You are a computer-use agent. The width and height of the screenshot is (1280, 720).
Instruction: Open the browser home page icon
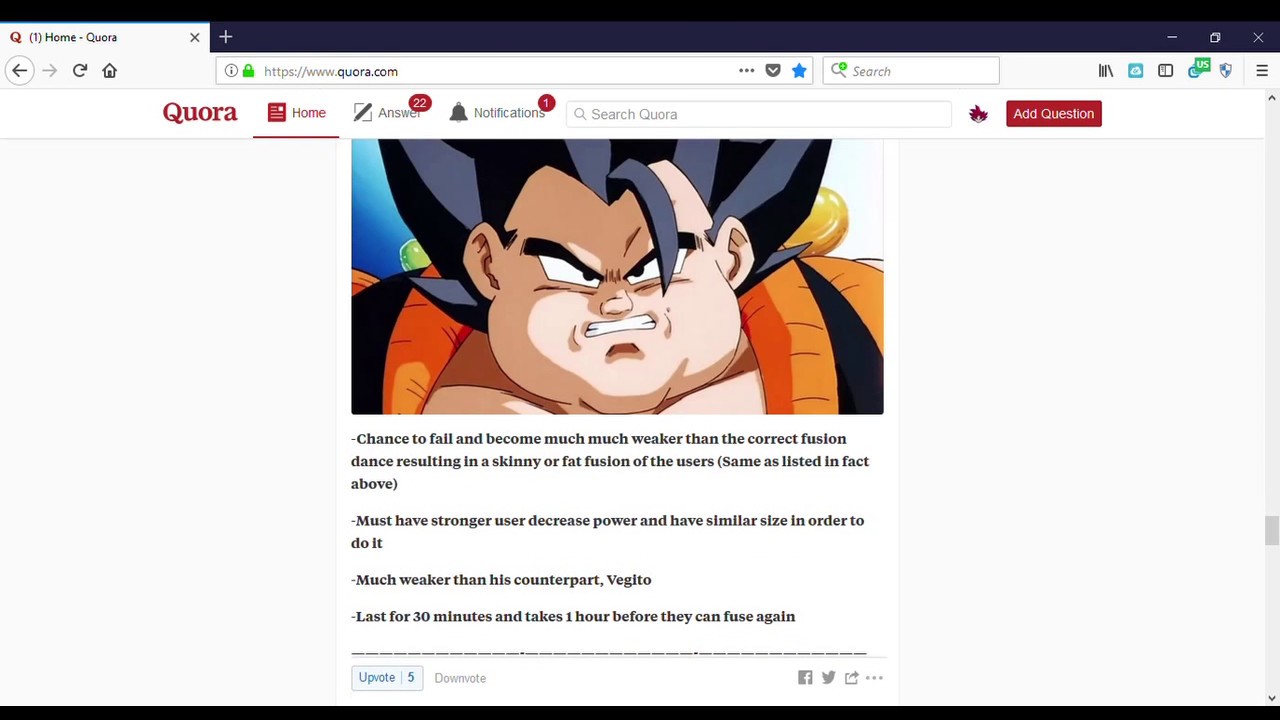click(110, 71)
